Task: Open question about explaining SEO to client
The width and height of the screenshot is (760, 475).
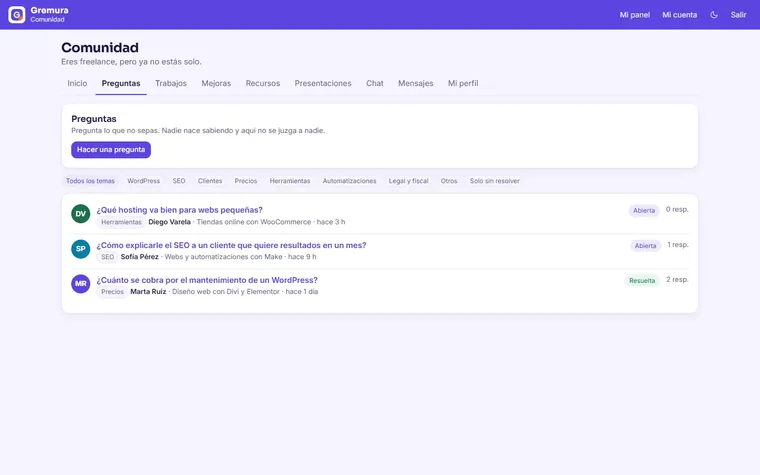Action: 231,245
